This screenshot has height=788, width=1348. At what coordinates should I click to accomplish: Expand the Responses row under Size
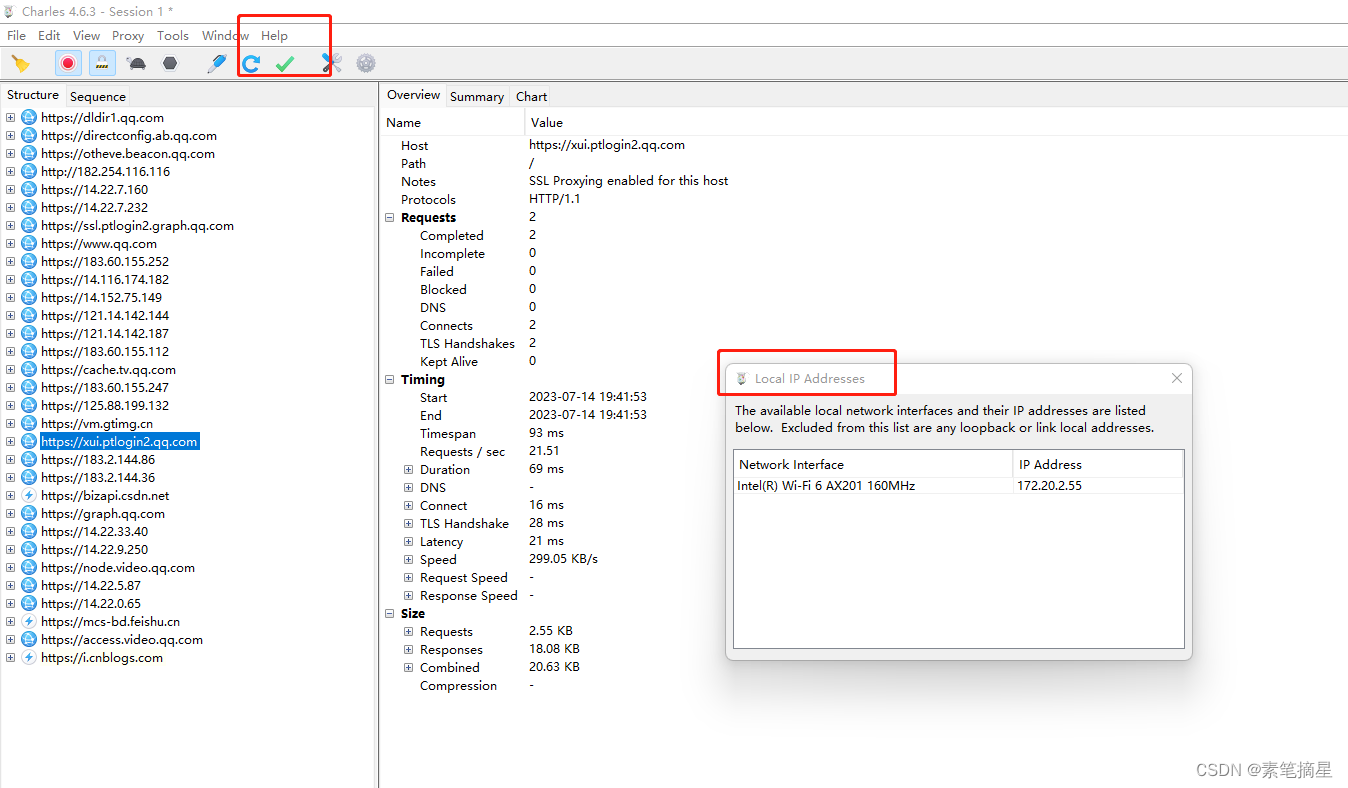click(x=409, y=649)
